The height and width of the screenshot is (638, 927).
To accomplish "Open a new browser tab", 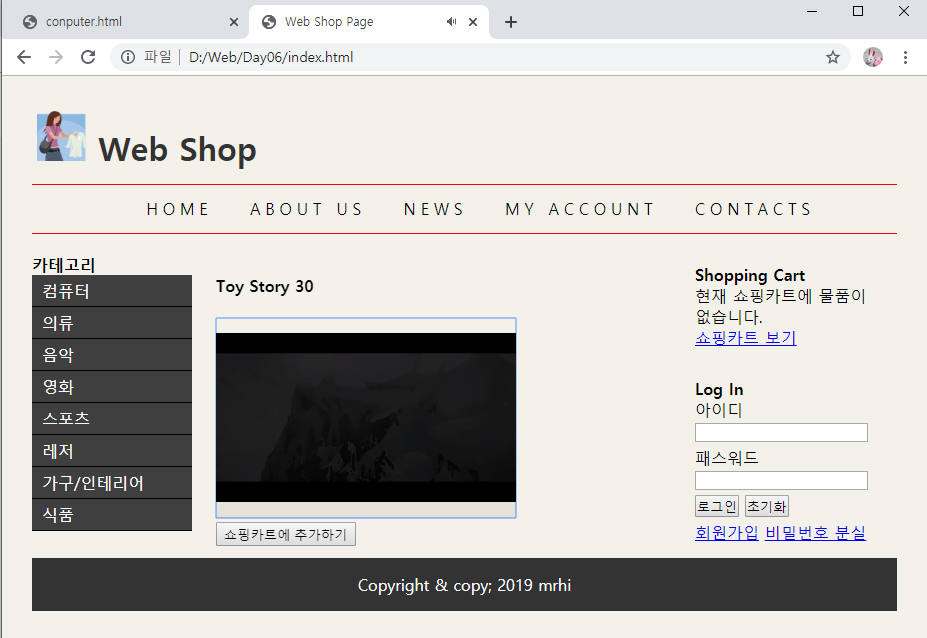I will (511, 22).
